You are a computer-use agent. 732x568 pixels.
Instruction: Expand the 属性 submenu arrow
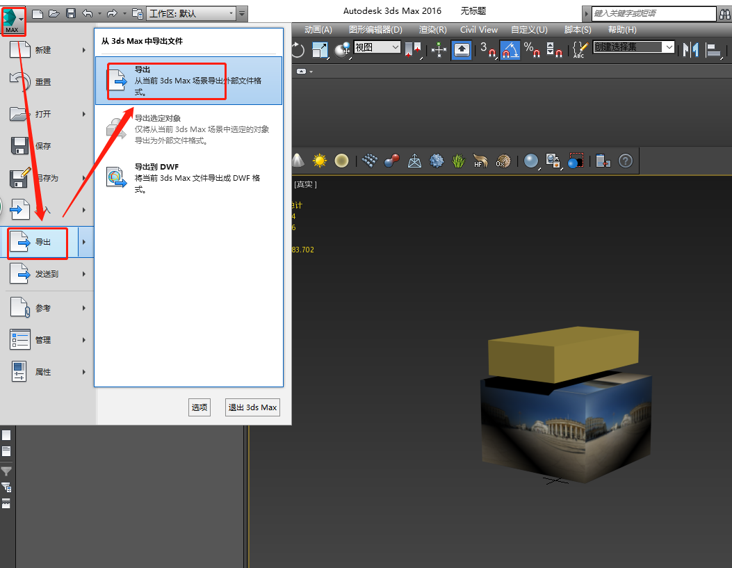coord(84,372)
